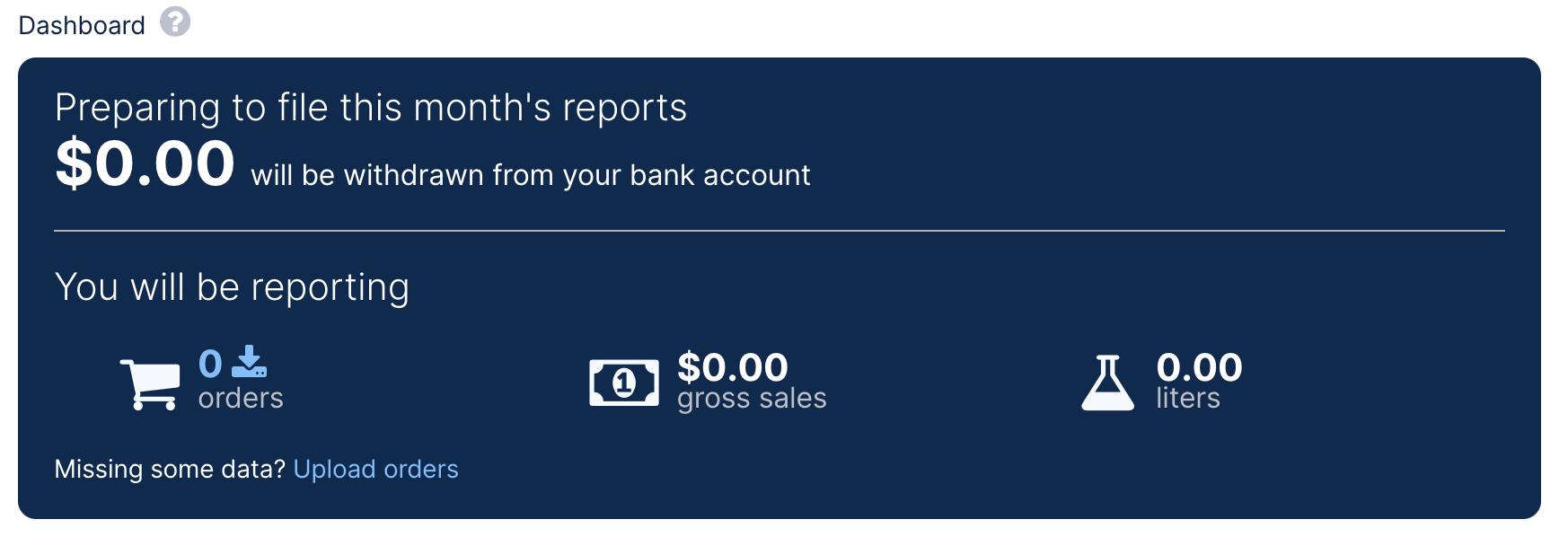Click the "liters" label

click(1187, 398)
